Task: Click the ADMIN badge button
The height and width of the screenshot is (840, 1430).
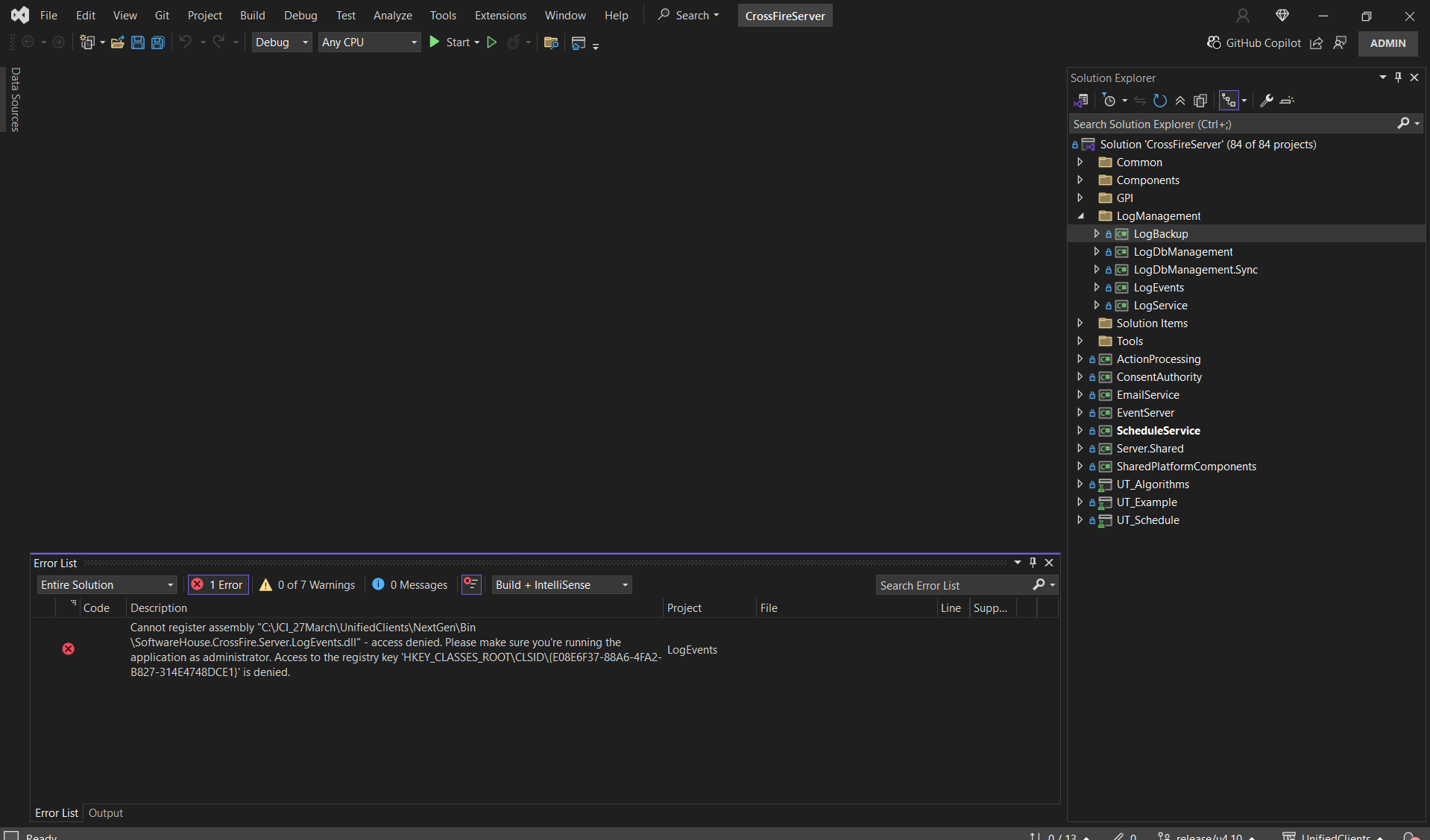Action: (x=1388, y=43)
